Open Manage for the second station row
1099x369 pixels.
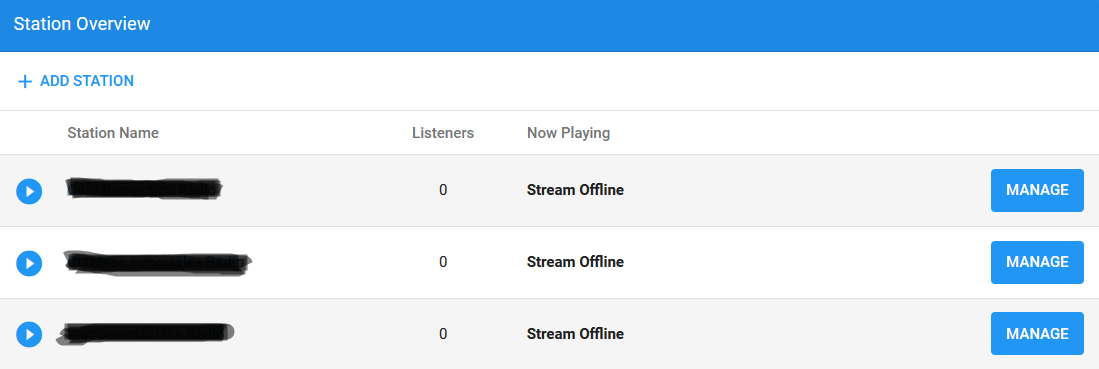pos(1037,262)
